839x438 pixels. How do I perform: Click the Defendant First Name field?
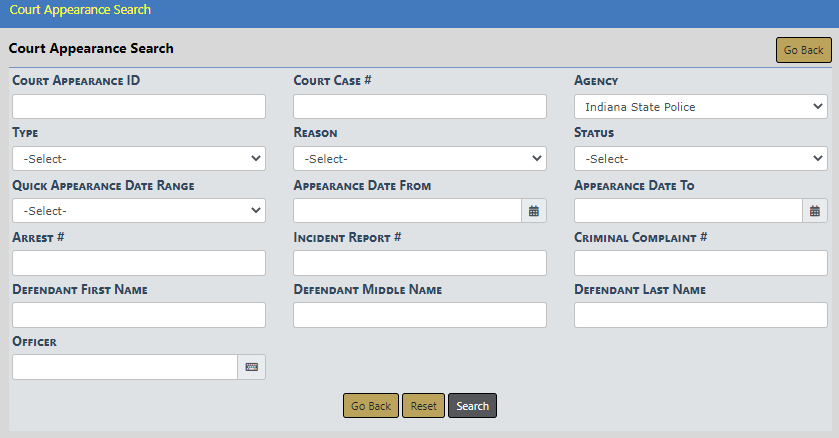pos(139,315)
